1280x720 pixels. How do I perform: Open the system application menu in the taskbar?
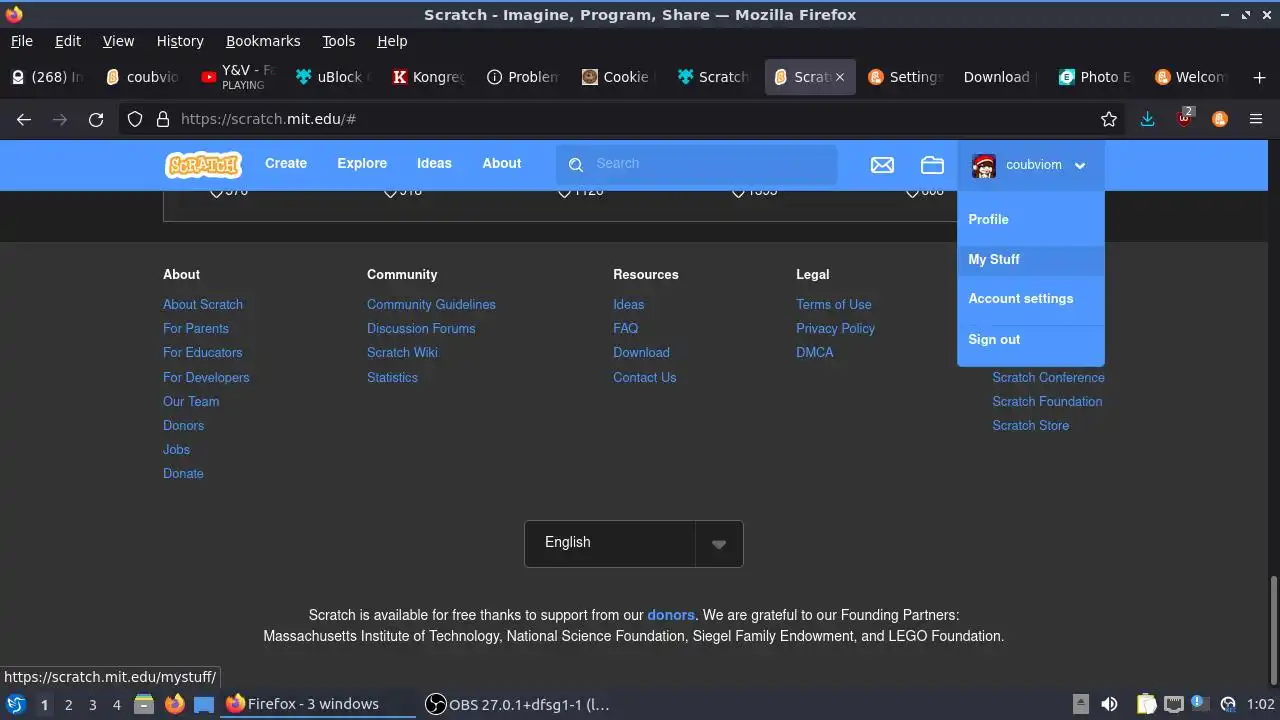[x=16, y=704]
